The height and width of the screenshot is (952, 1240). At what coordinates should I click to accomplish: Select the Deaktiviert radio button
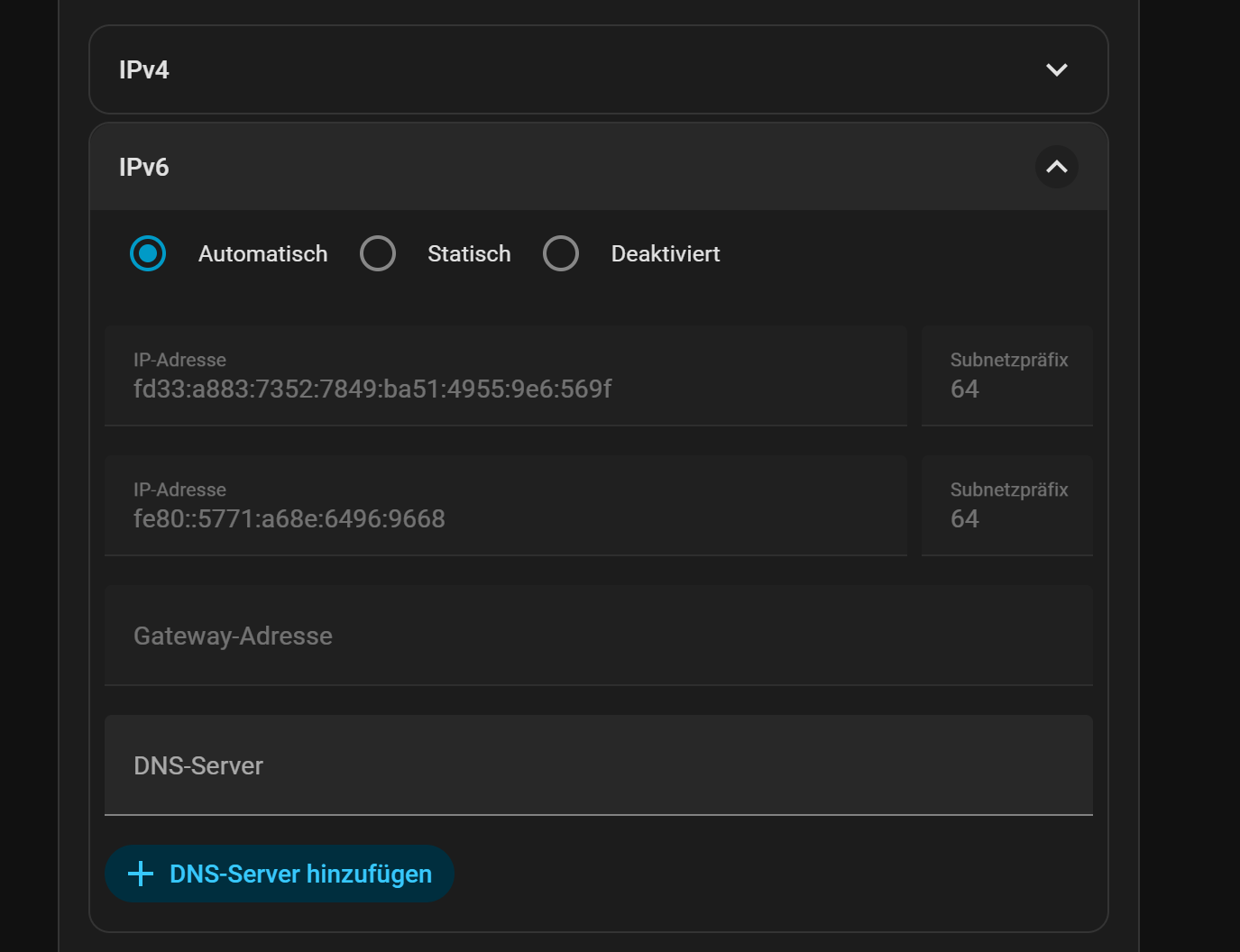[x=561, y=254]
